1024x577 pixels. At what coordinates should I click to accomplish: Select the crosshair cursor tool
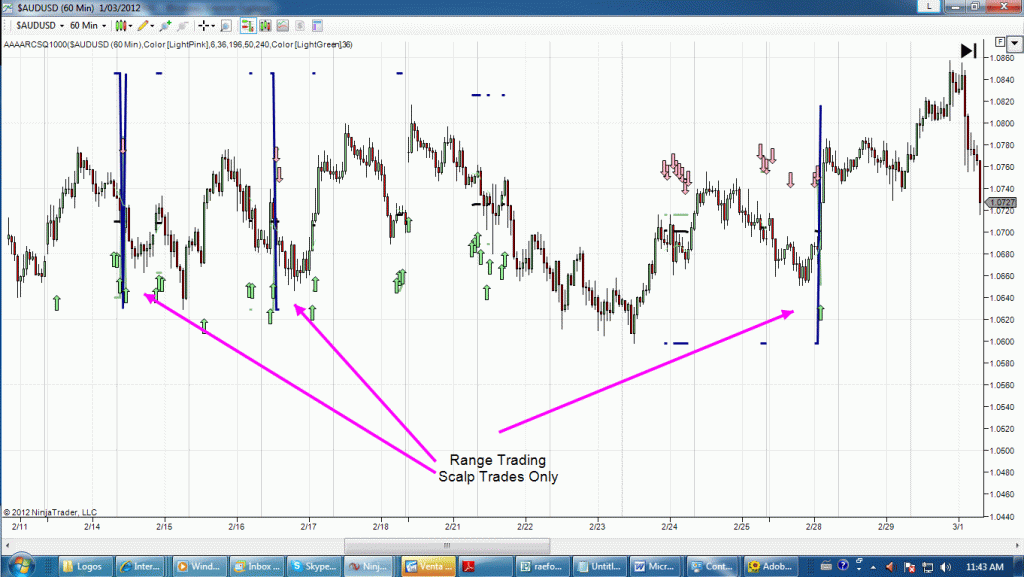pos(204,25)
